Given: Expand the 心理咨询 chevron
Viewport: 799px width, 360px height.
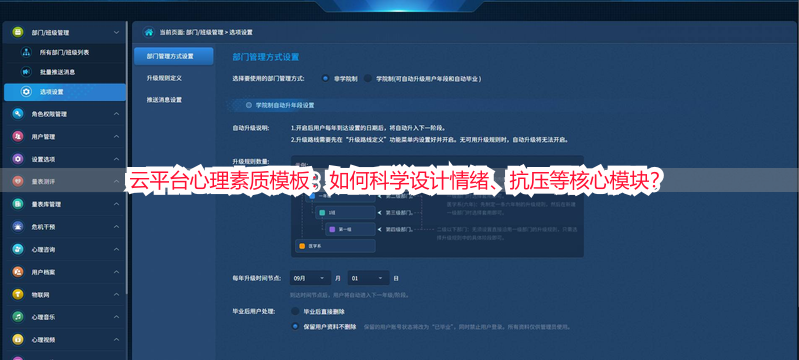Looking at the screenshot, I should tap(116, 249).
